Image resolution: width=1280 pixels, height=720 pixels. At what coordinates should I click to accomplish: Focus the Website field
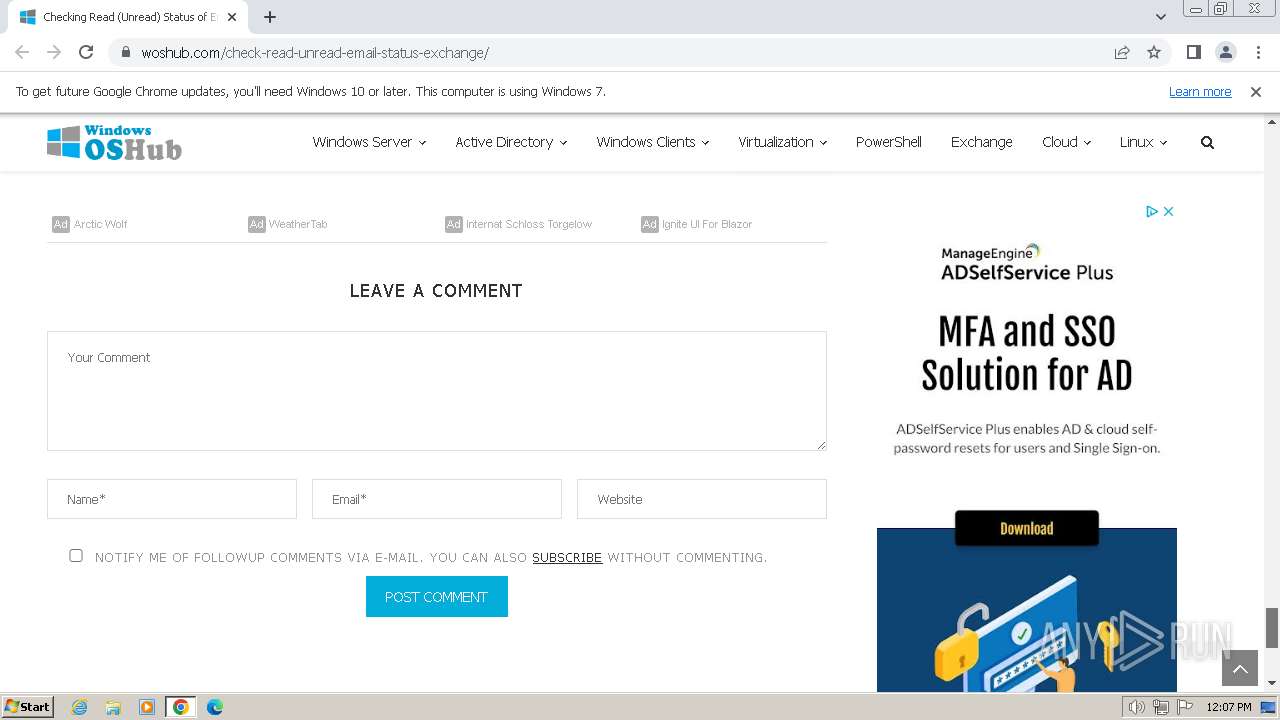tap(702, 499)
